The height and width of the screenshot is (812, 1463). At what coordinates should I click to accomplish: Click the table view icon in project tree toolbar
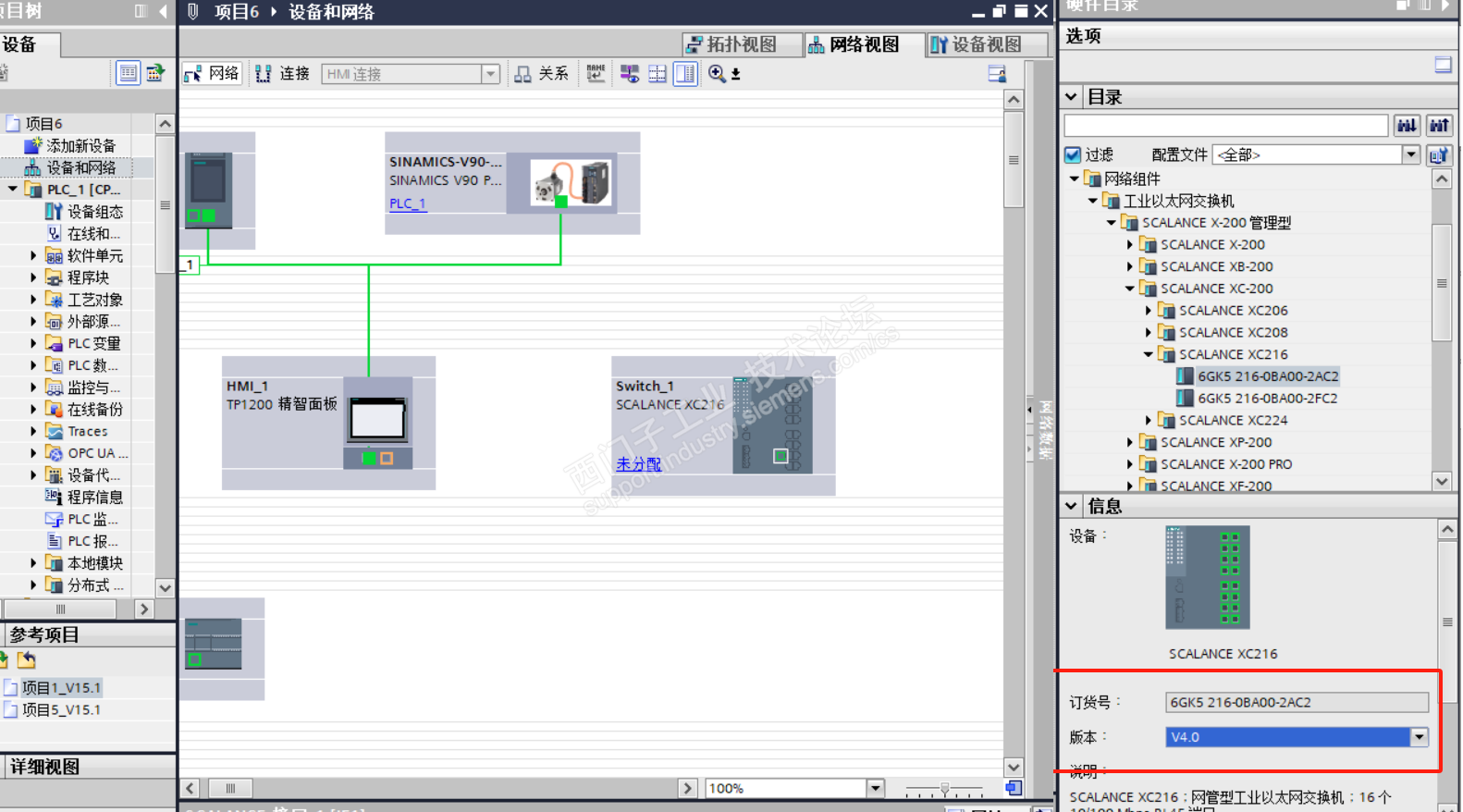click(129, 73)
